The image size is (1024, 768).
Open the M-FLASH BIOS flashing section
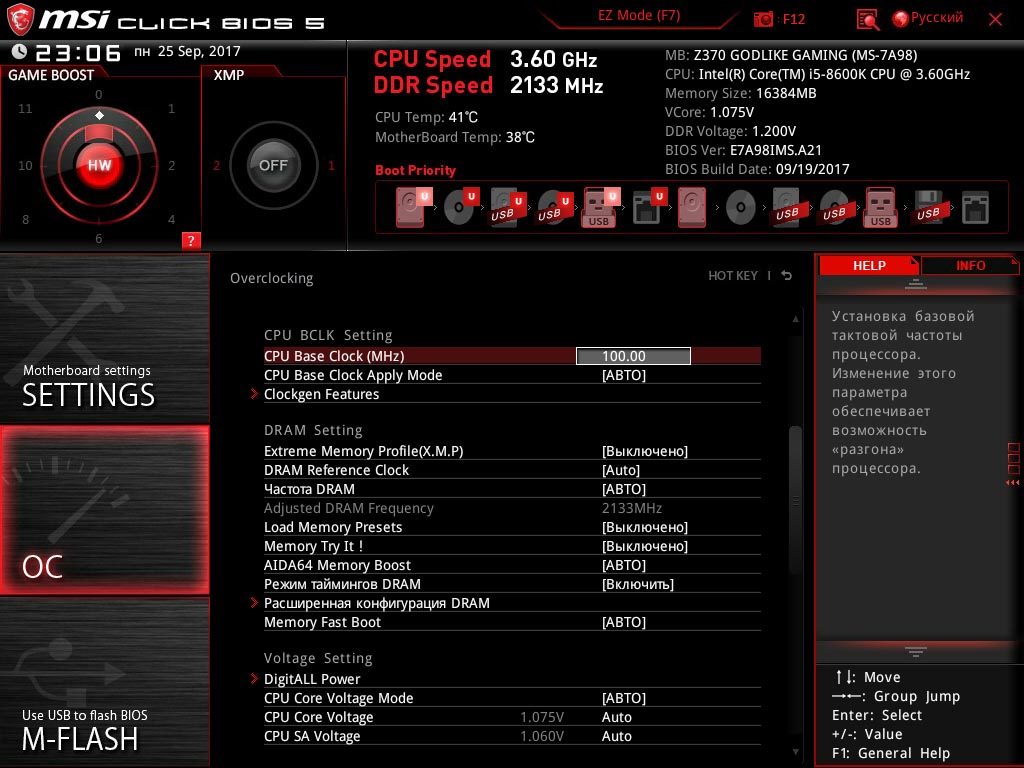pos(104,682)
